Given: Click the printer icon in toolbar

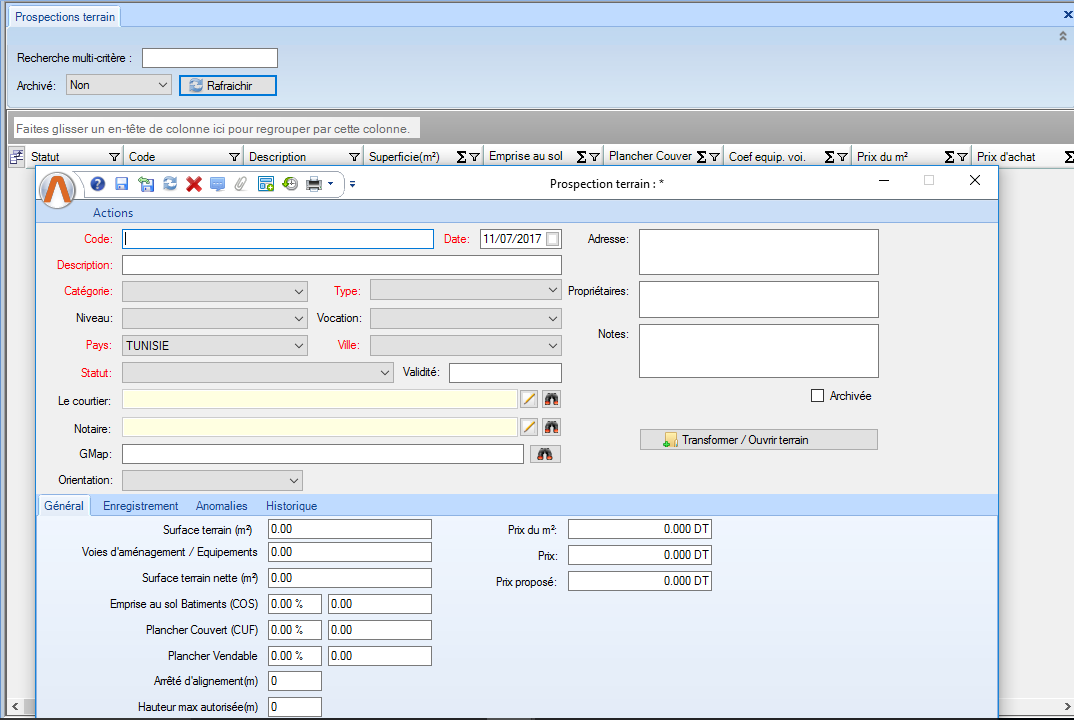Looking at the screenshot, I should [314, 184].
